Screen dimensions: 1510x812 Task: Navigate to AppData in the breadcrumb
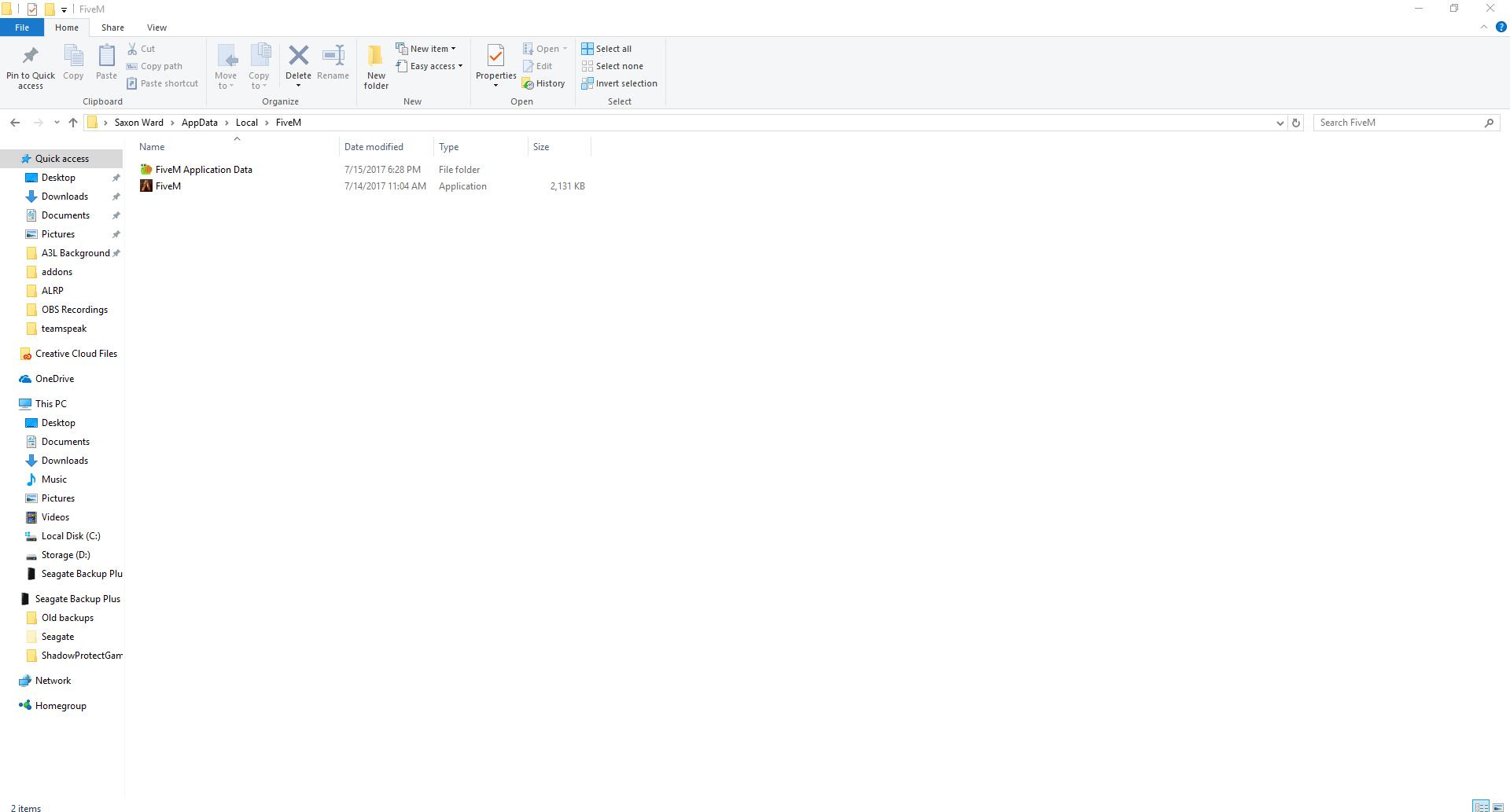(200, 123)
